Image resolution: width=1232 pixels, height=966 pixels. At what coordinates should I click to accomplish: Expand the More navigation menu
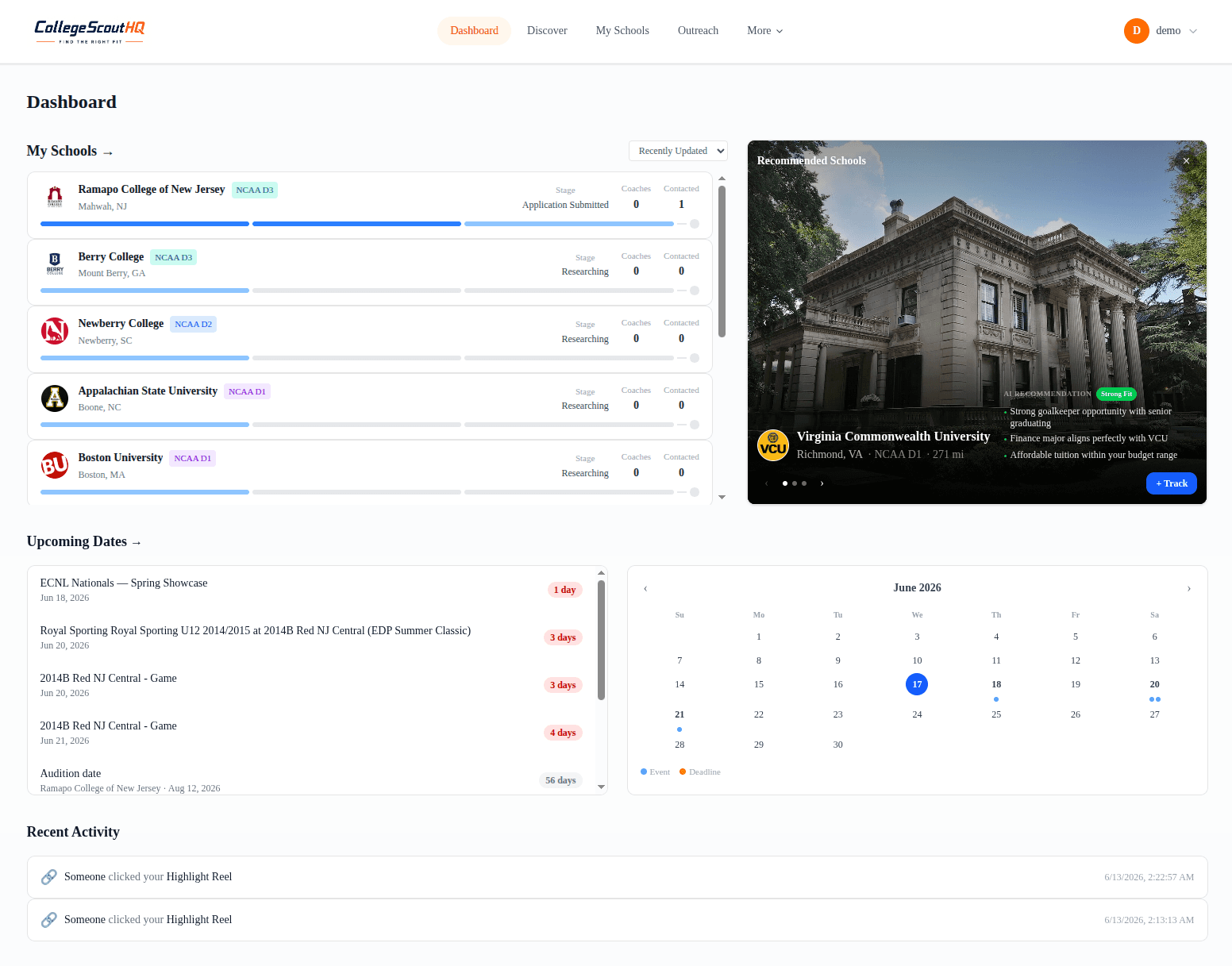[x=764, y=31]
